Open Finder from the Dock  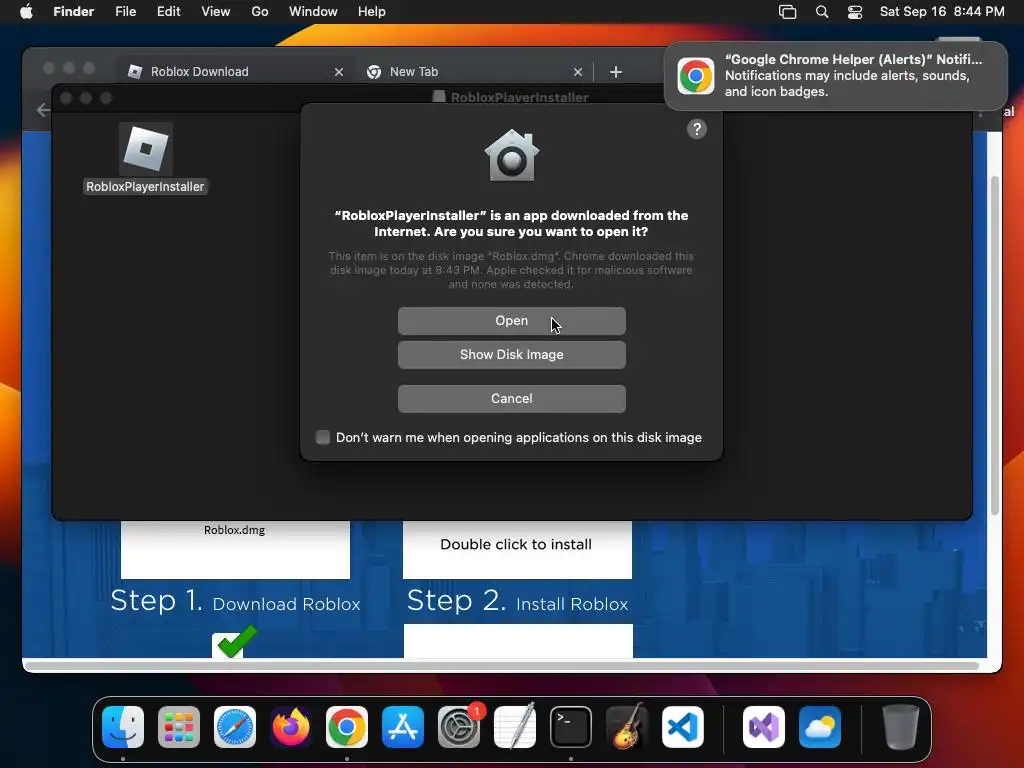123,727
